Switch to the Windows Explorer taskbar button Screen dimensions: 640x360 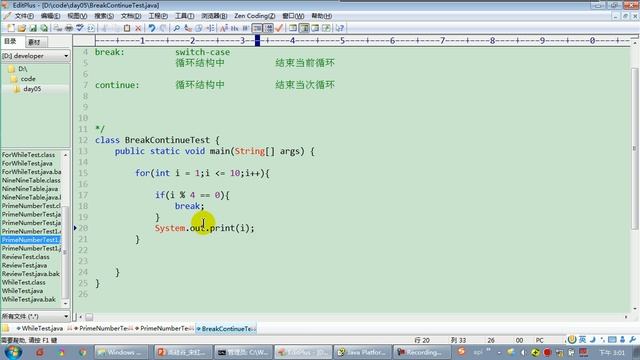122,352
